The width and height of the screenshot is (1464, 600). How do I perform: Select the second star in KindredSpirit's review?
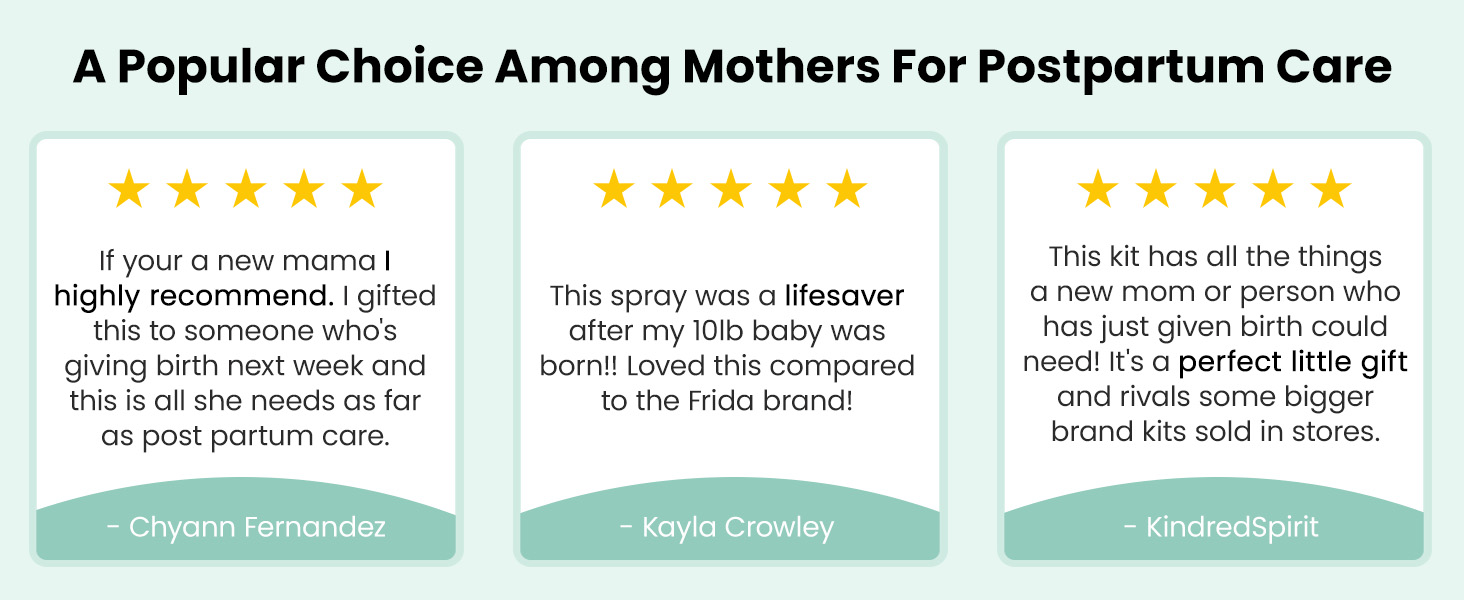point(1156,190)
